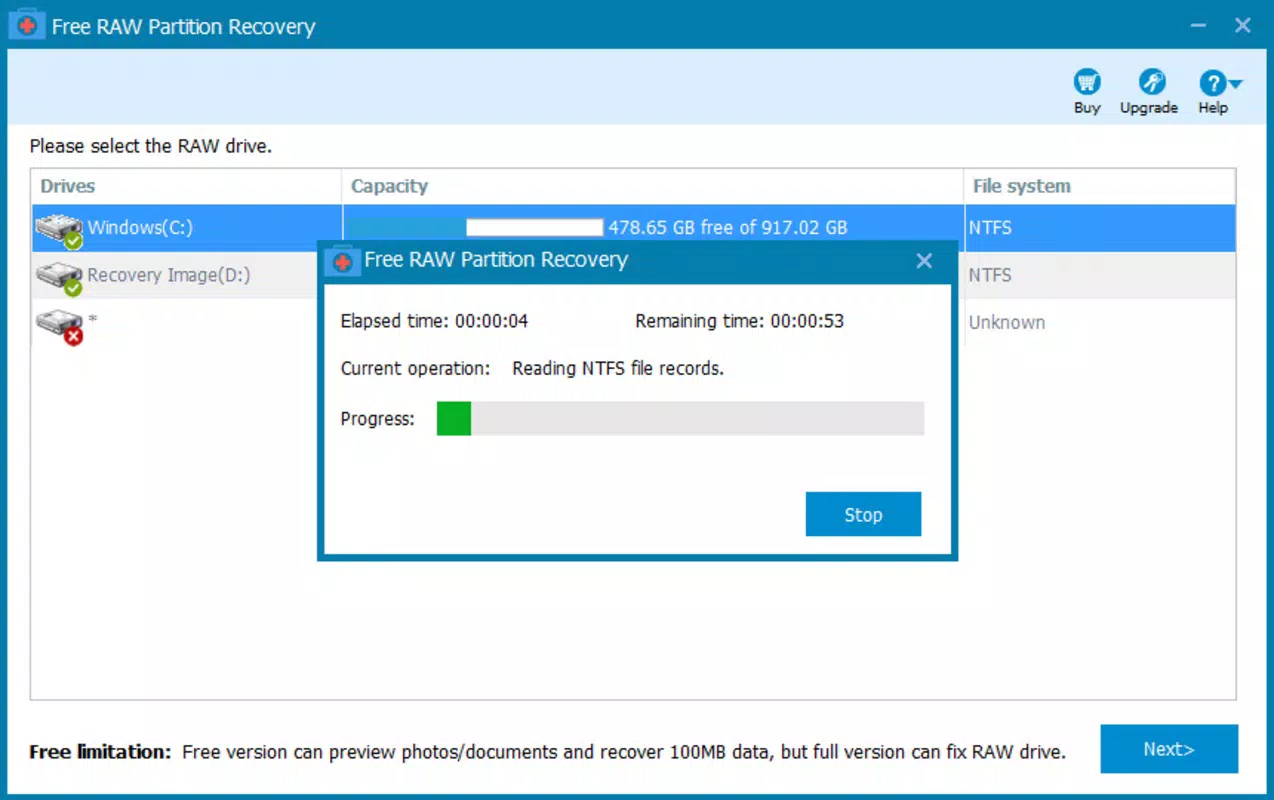
Task: Select the Recovery Image(D:) drive icon
Action: (x=59, y=278)
